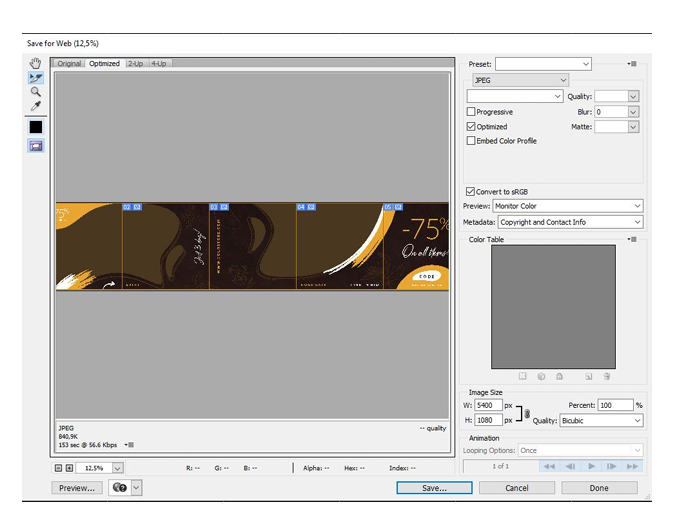Viewport: 680px width, 523px height.
Task: Switch to the 4-Up tab
Action: click(x=159, y=63)
